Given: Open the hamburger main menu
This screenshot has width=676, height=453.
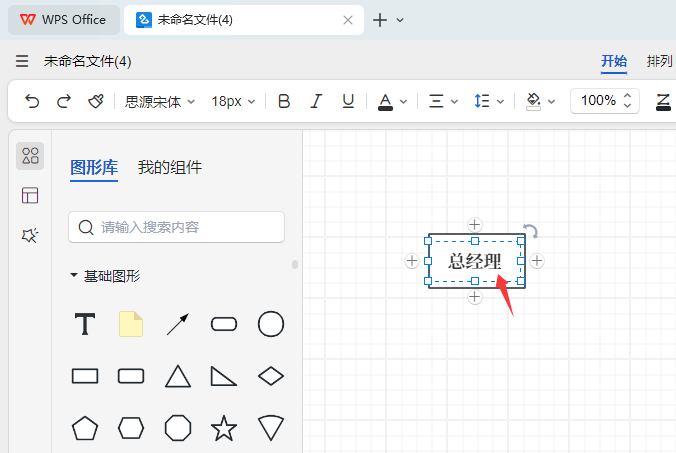Looking at the screenshot, I should tap(22, 61).
